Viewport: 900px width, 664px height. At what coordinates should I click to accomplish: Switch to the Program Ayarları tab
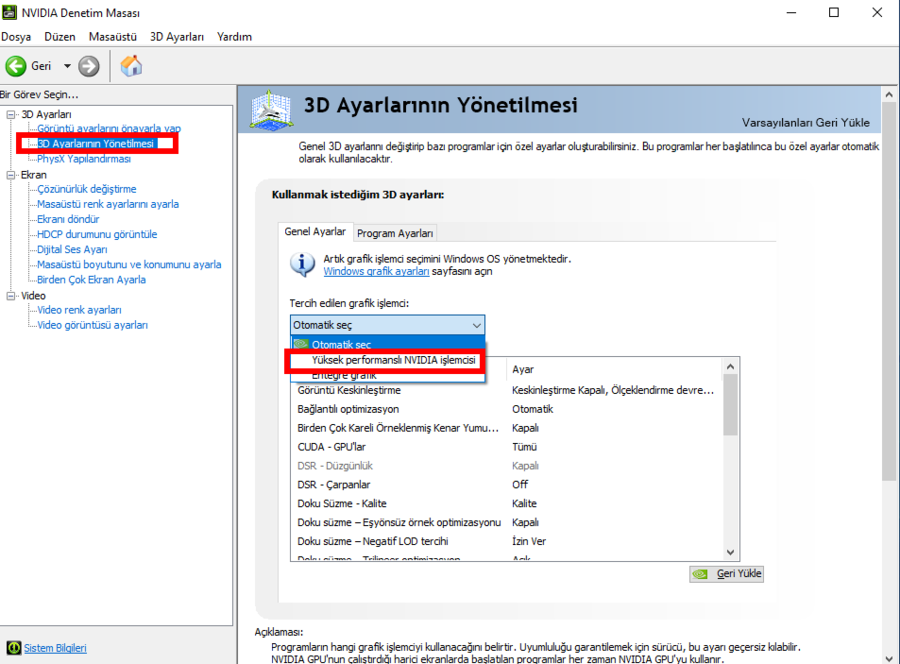[x=395, y=233]
